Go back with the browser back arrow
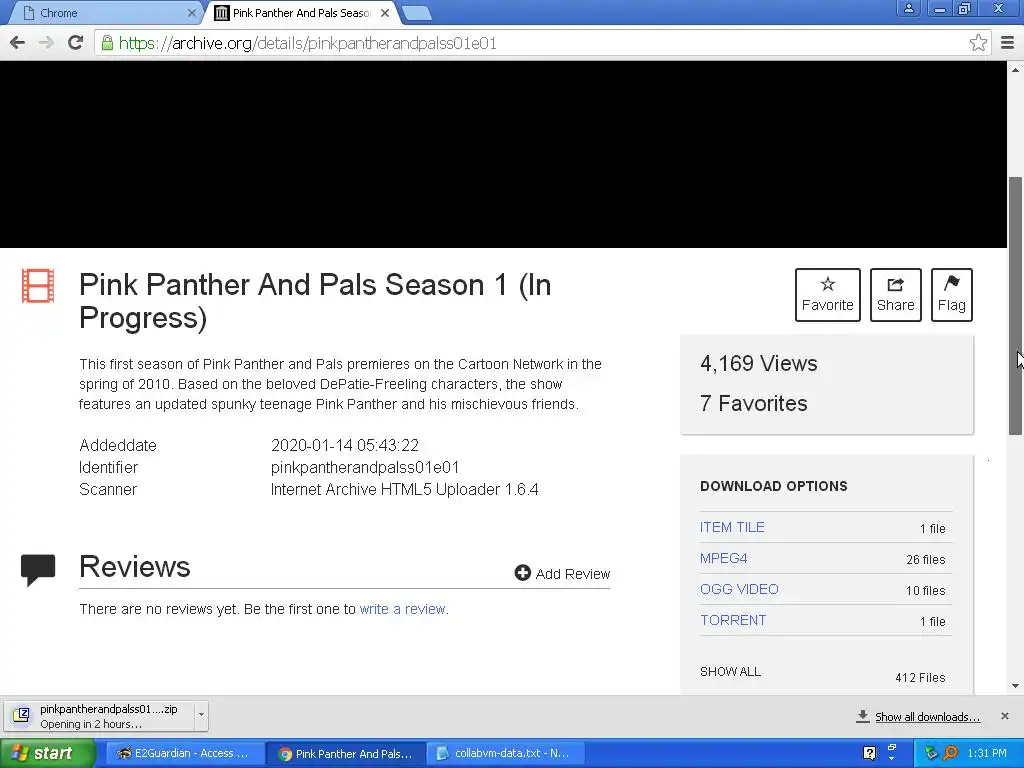1024x768 pixels. pyautogui.click(x=18, y=43)
